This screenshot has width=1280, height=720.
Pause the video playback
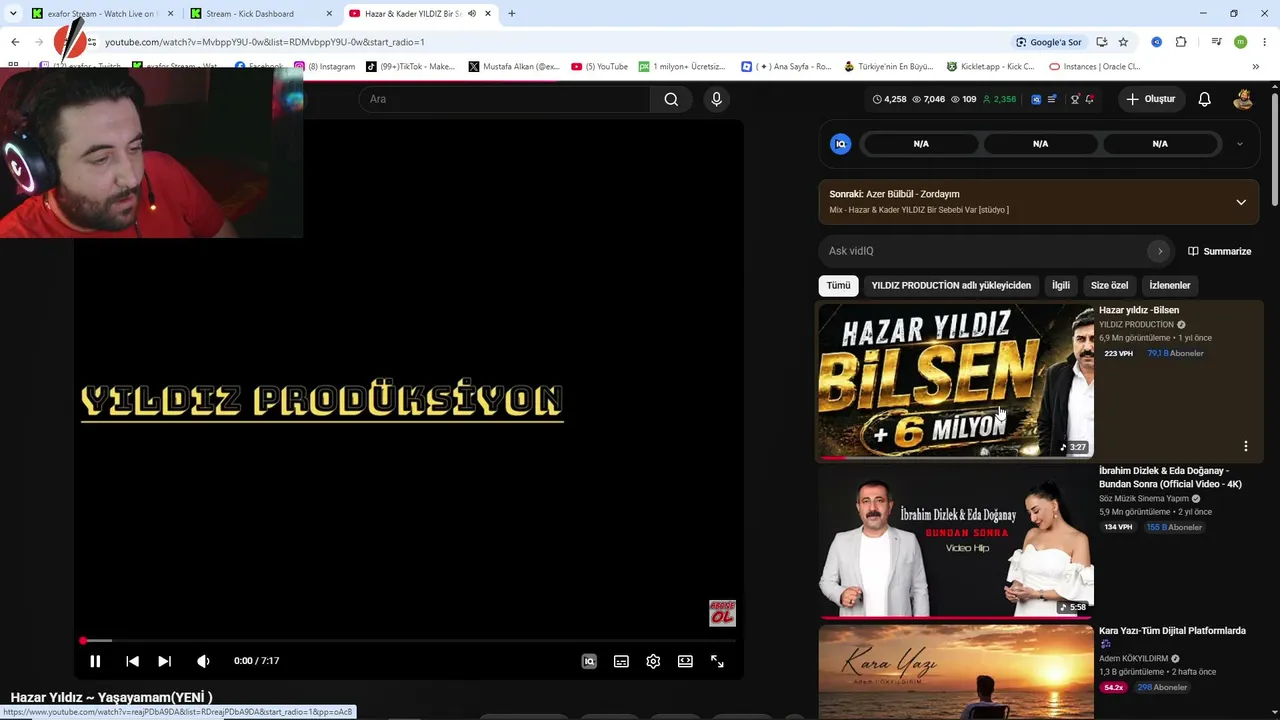pos(95,661)
